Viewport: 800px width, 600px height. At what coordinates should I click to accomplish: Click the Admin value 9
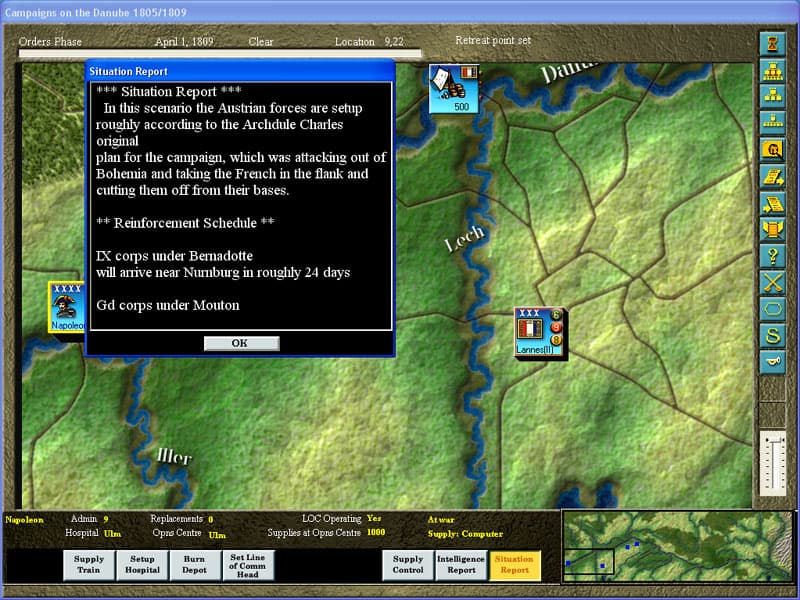pyautogui.click(x=106, y=519)
